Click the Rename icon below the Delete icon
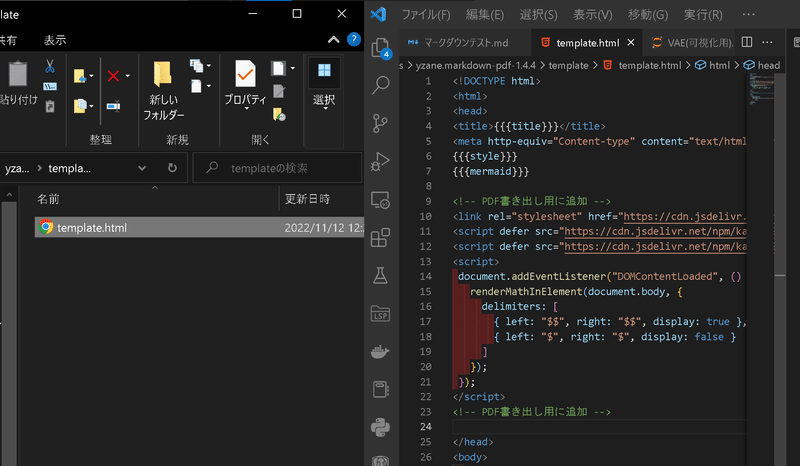 click(113, 106)
